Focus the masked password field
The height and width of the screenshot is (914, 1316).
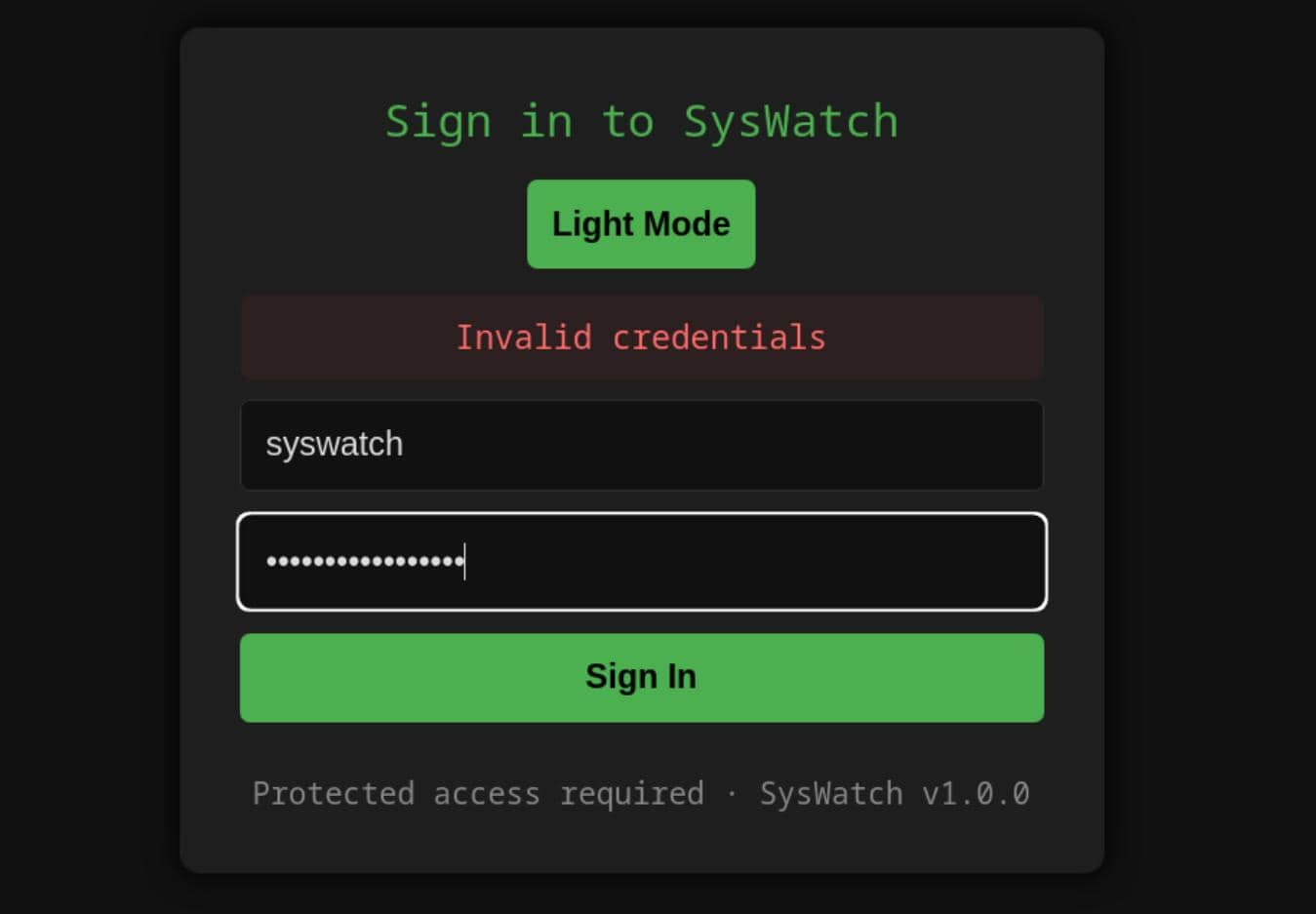641,562
